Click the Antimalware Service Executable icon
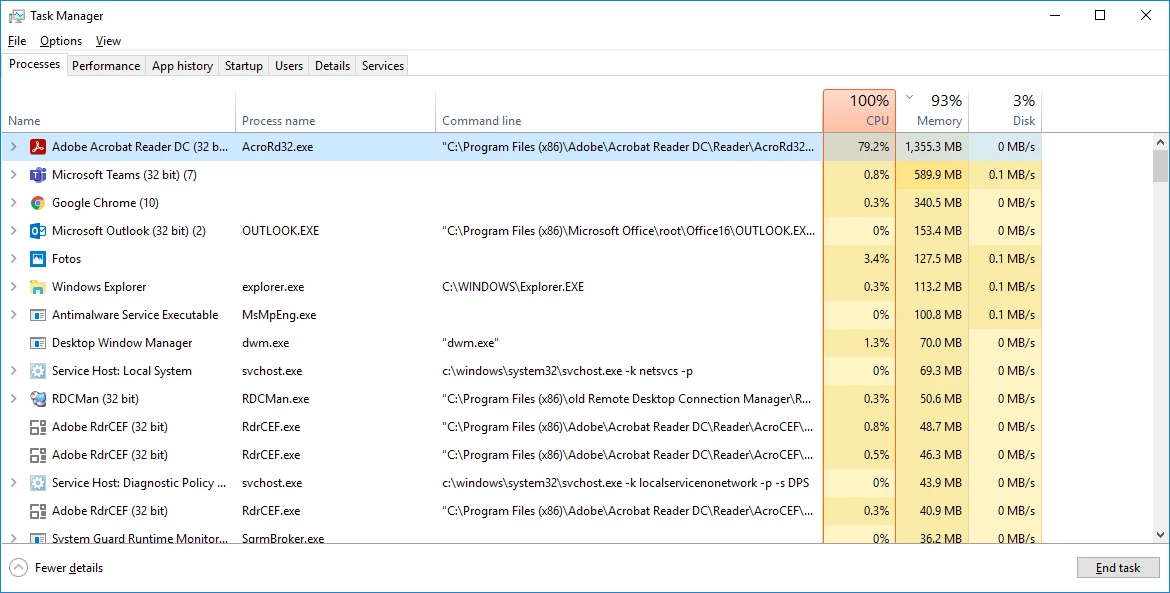 point(37,315)
